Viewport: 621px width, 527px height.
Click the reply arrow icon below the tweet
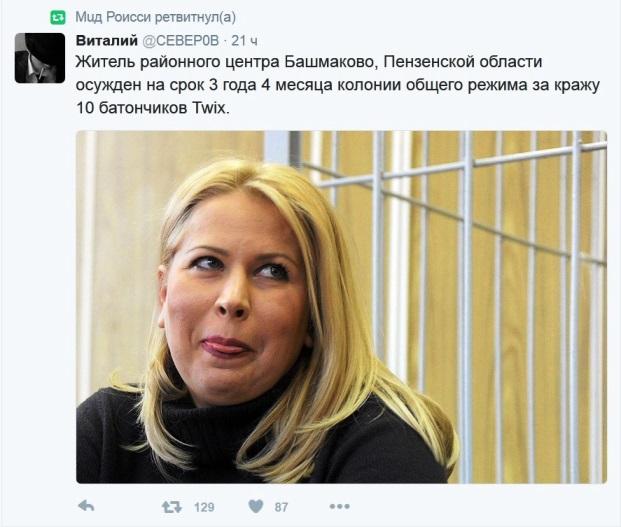pyautogui.click(x=86, y=506)
